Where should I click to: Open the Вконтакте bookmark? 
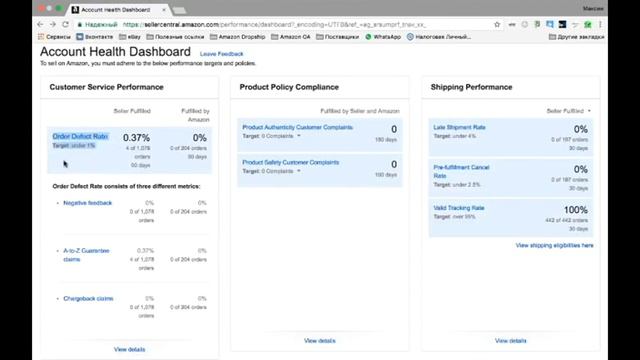95,37
